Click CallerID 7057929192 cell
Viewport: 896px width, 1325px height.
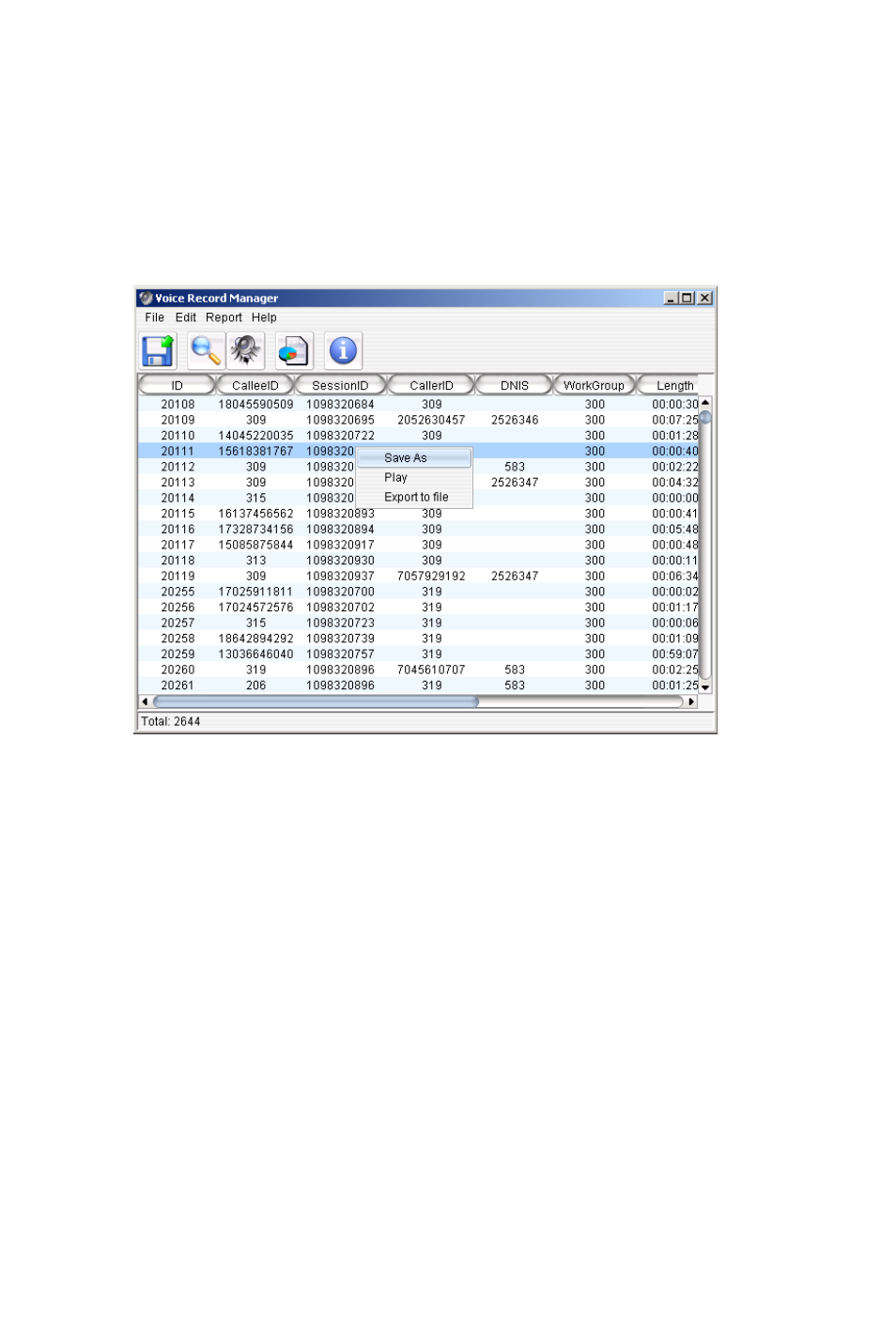[431, 577]
